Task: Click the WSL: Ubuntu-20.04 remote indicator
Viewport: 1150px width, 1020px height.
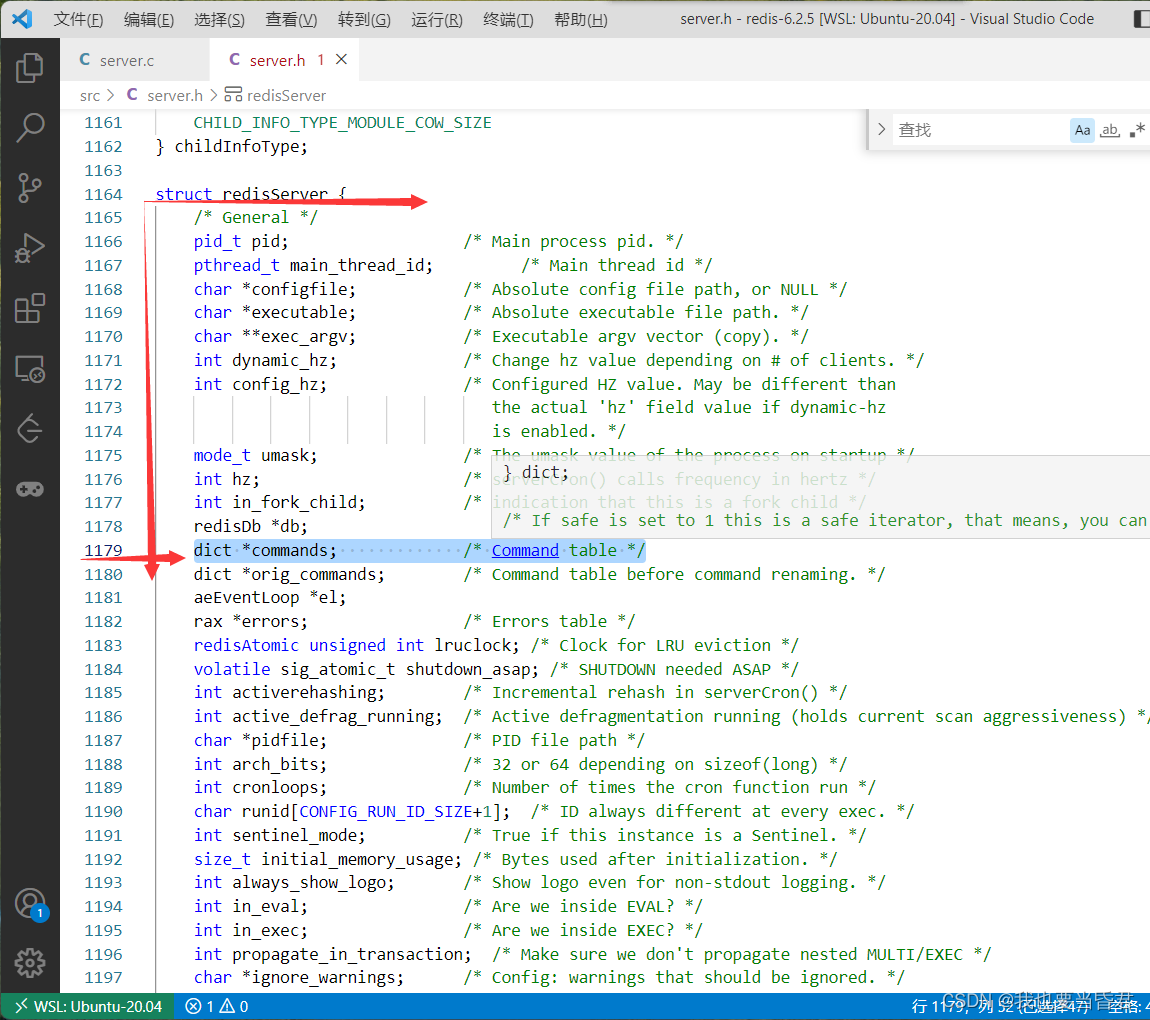Action: tap(87, 1006)
